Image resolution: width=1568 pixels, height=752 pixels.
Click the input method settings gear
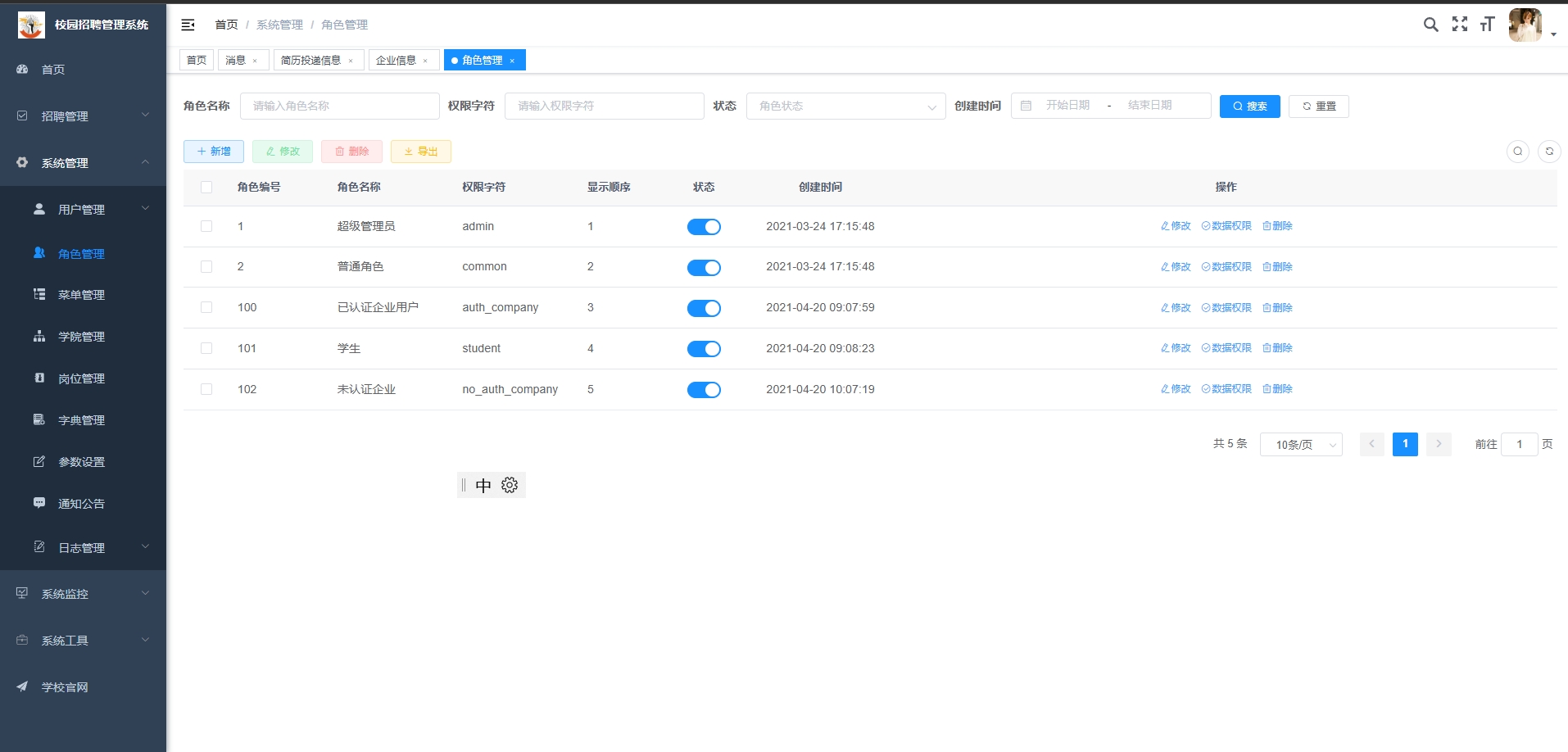tap(510, 486)
